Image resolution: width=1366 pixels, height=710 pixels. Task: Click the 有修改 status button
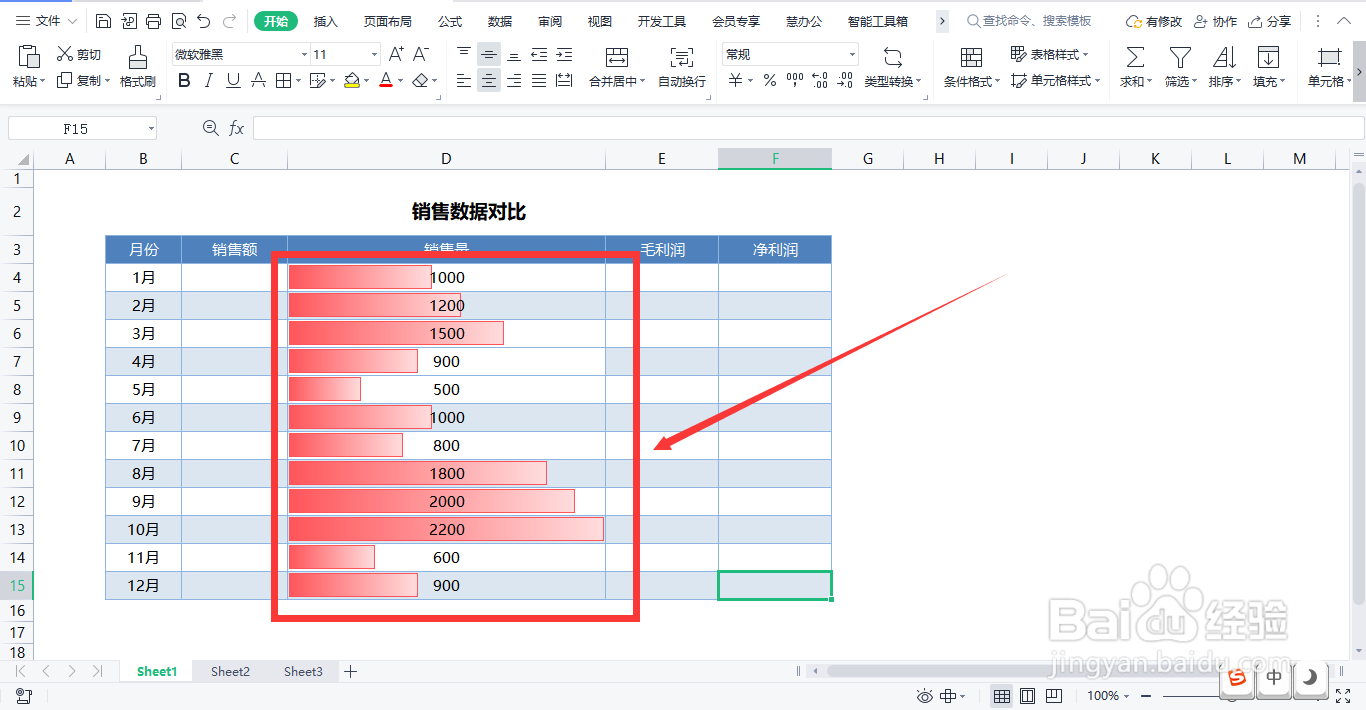[1153, 21]
